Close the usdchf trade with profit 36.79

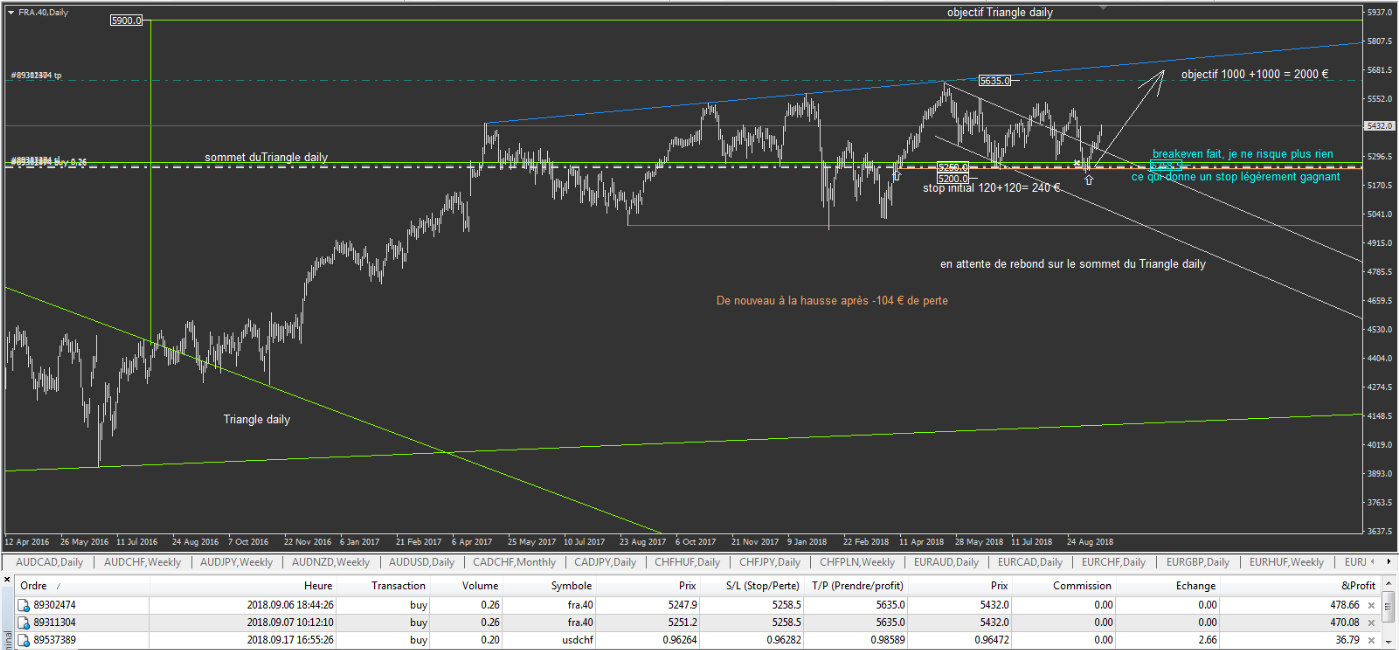[x=1371, y=640]
